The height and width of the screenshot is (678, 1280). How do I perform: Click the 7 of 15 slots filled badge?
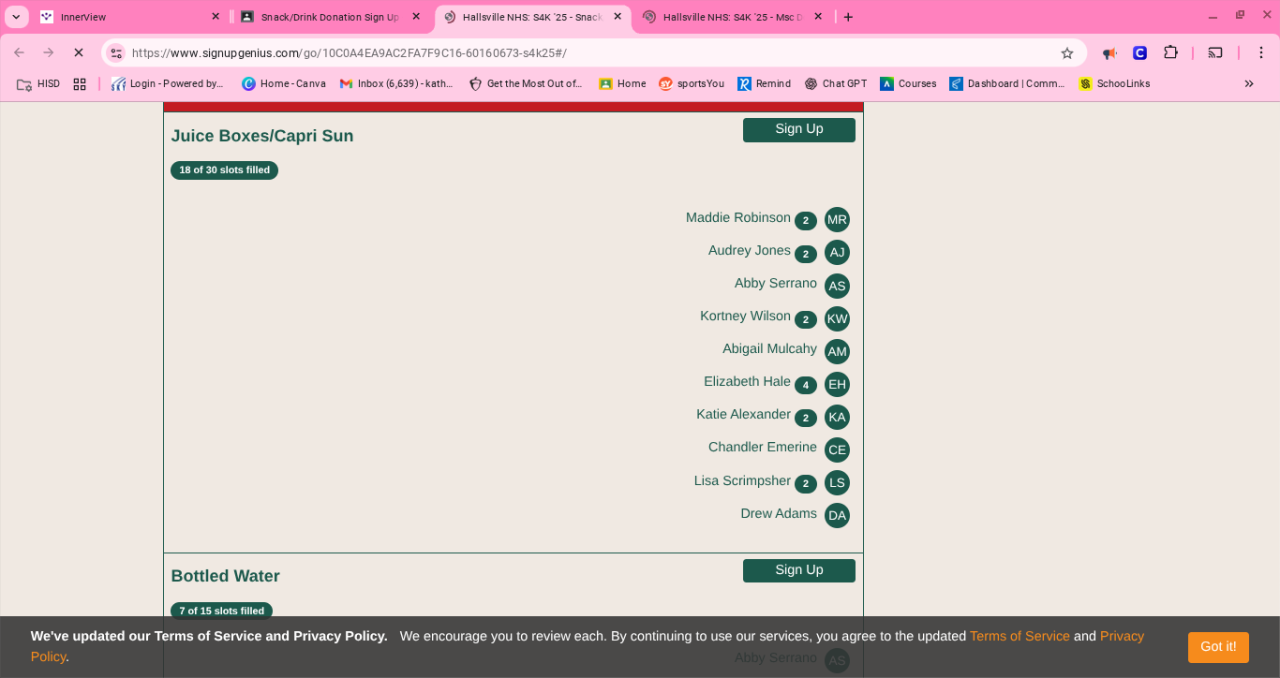(x=221, y=611)
